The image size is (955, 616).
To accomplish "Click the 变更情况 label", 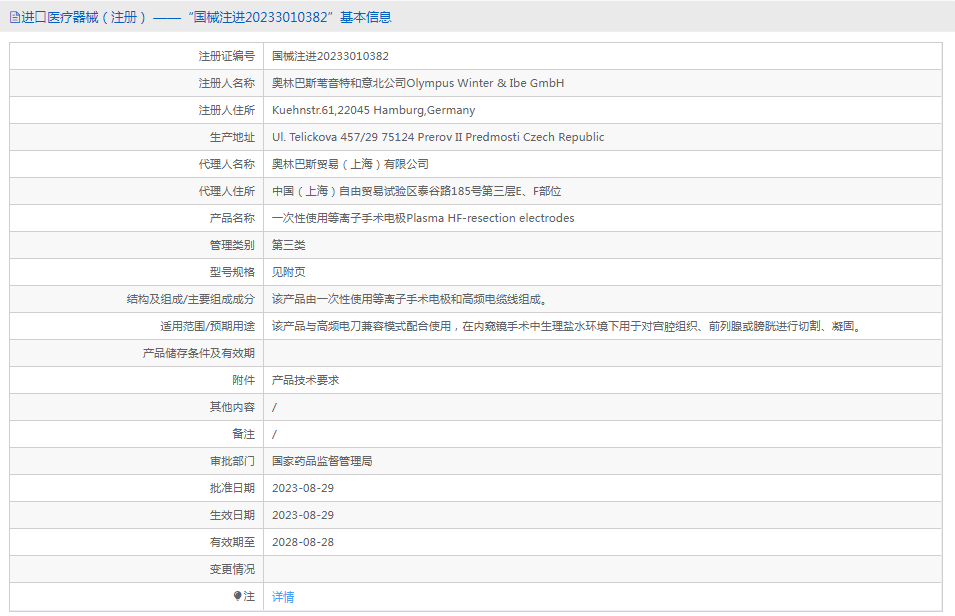I will coord(232,569).
